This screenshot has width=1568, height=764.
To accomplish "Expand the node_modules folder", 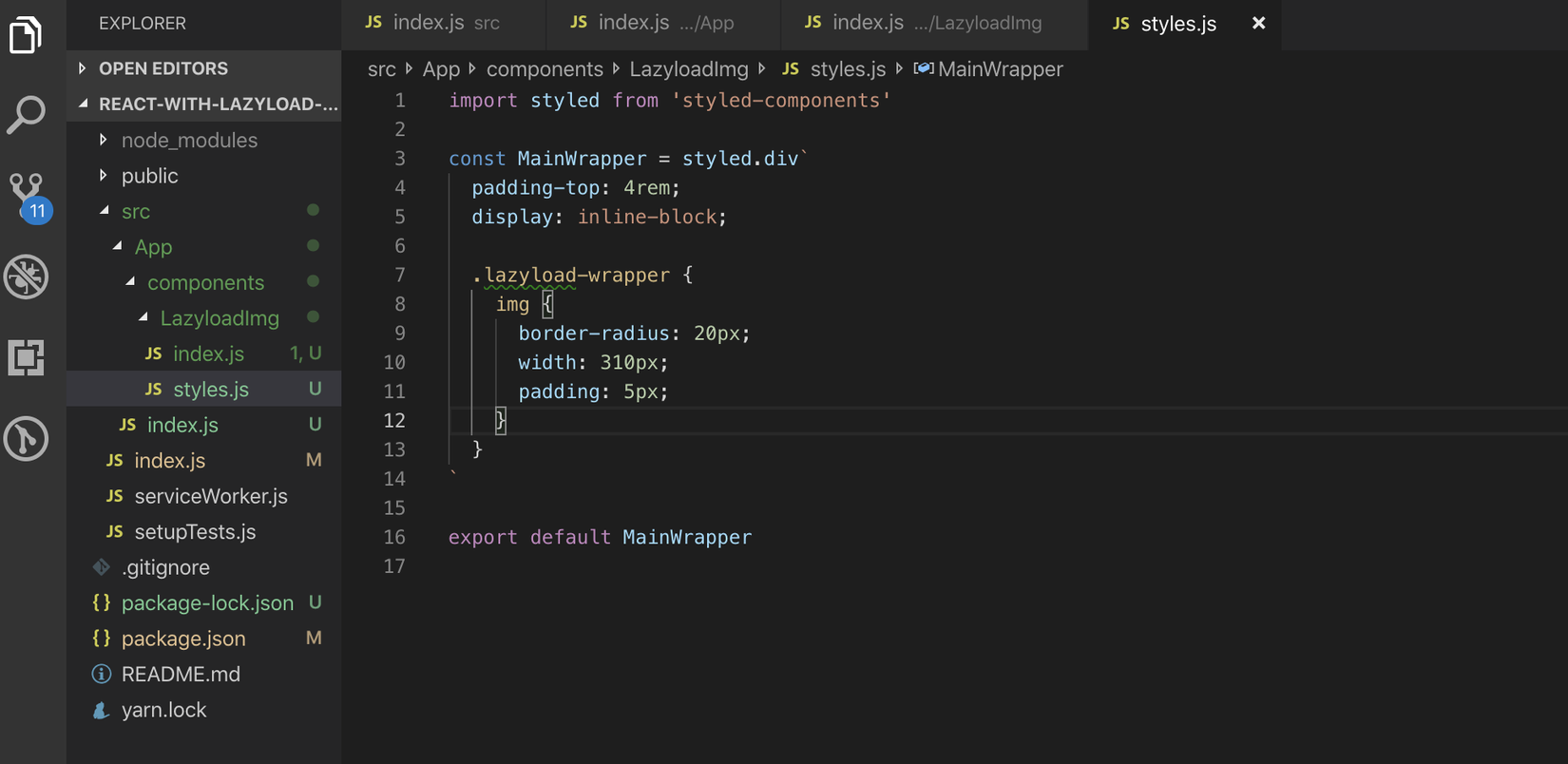I will pos(189,141).
